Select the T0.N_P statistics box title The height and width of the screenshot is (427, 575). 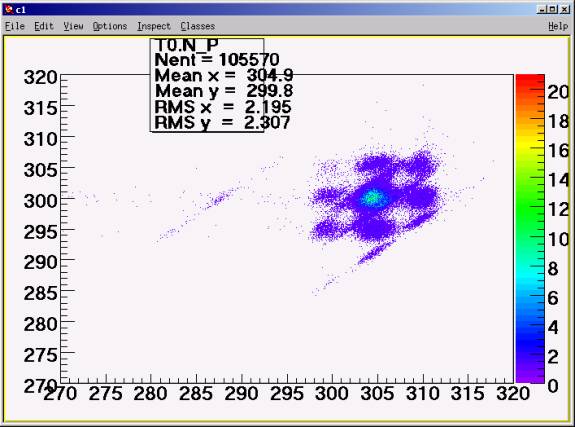coord(187,45)
